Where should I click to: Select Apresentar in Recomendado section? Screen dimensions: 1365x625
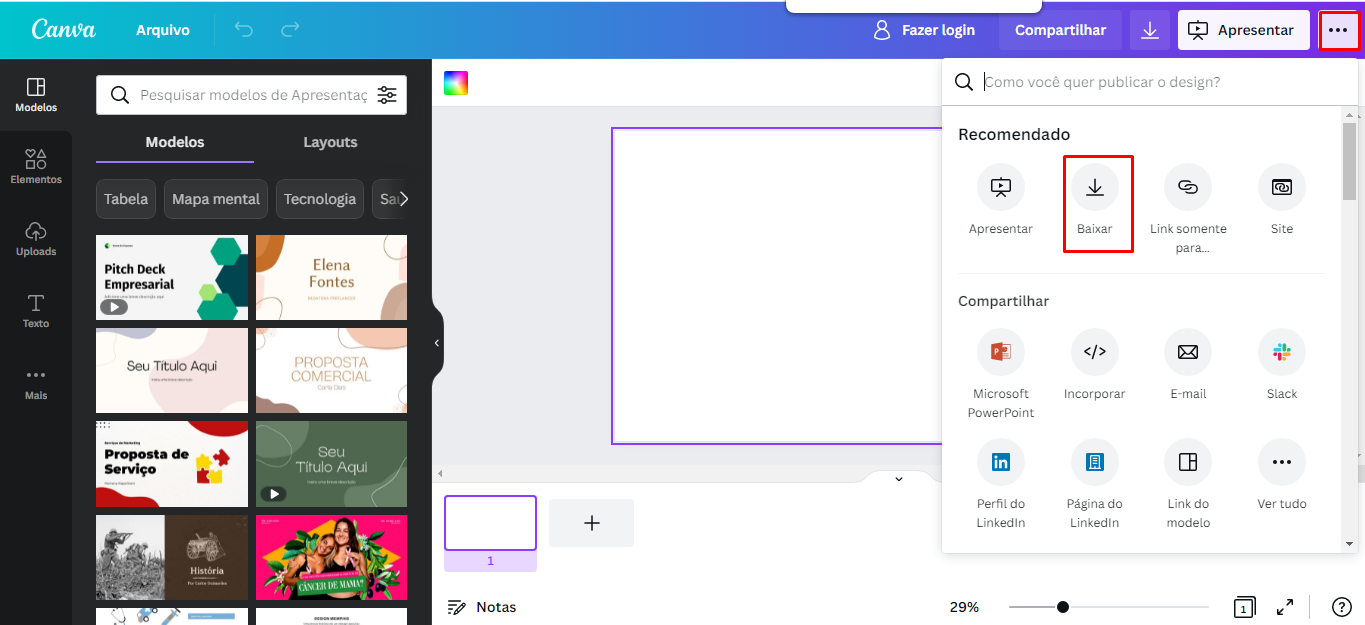tap(1001, 200)
